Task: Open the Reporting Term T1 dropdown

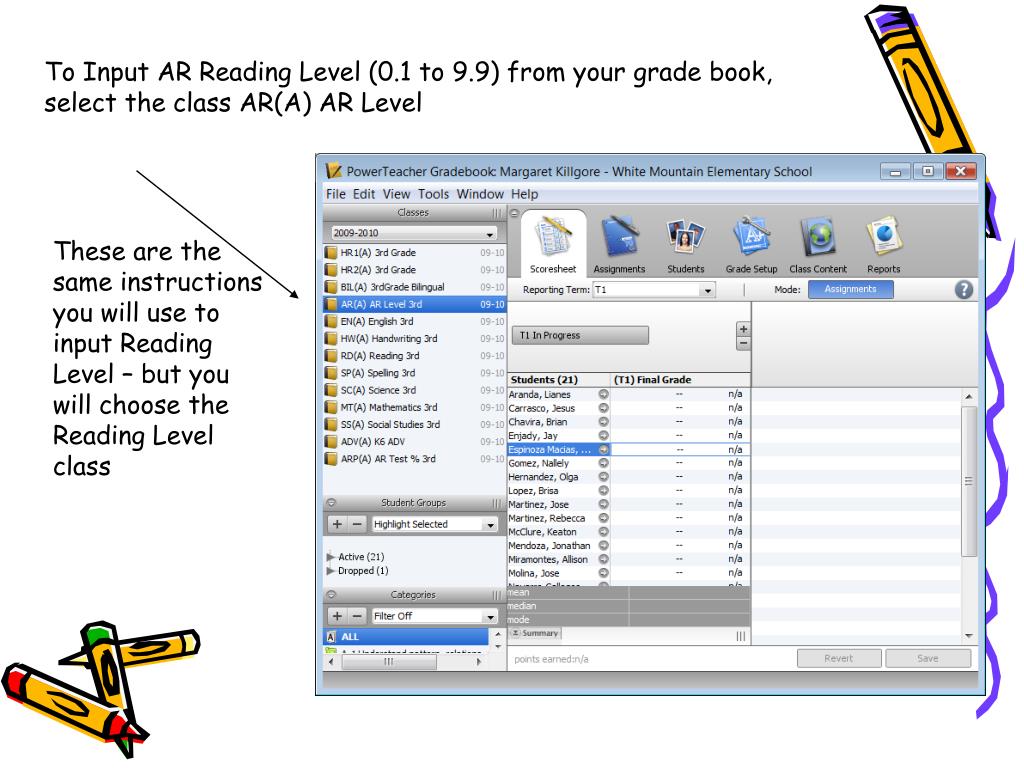Action: click(x=654, y=290)
